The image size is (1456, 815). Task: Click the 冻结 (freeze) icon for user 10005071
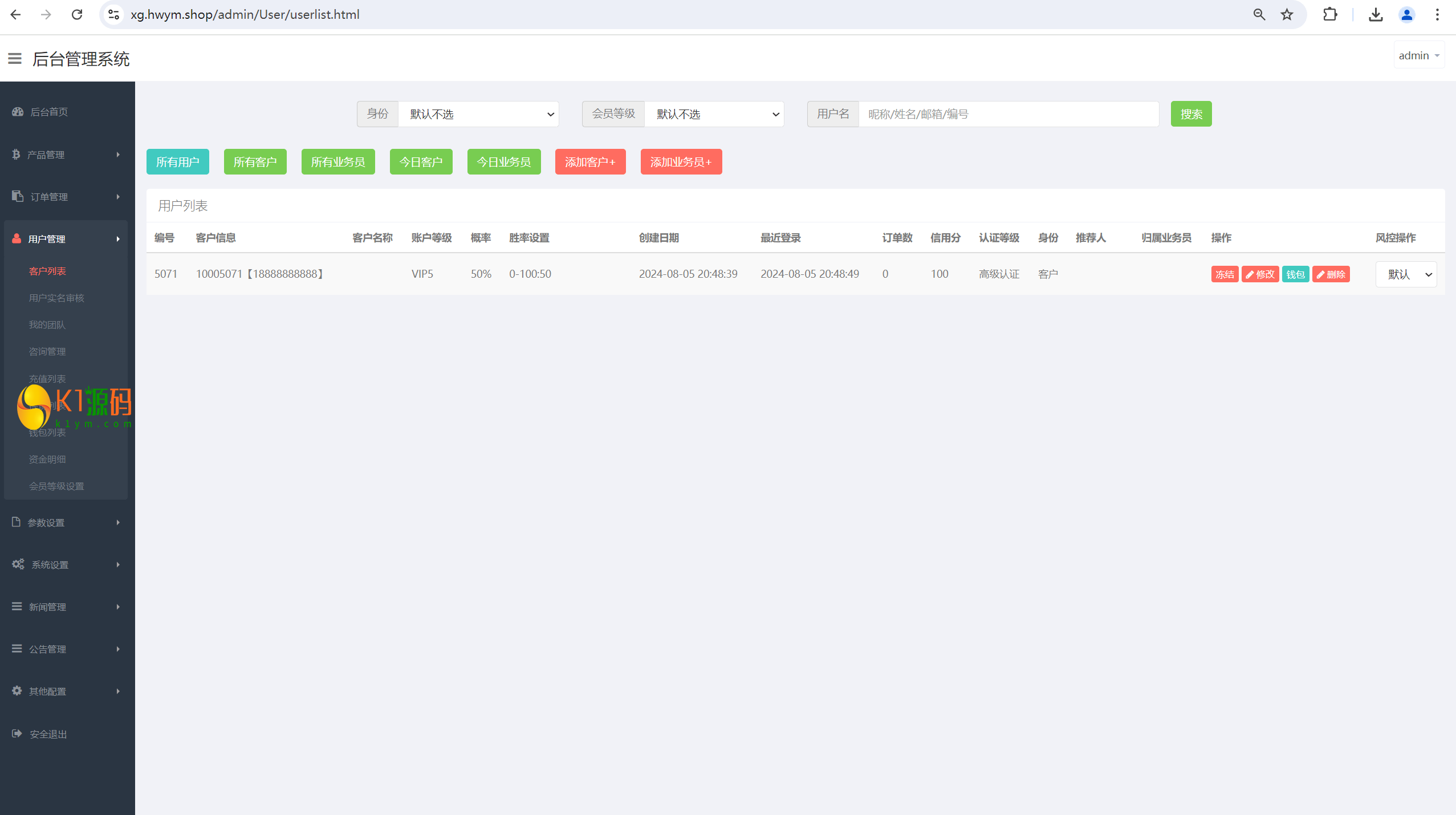1225,274
